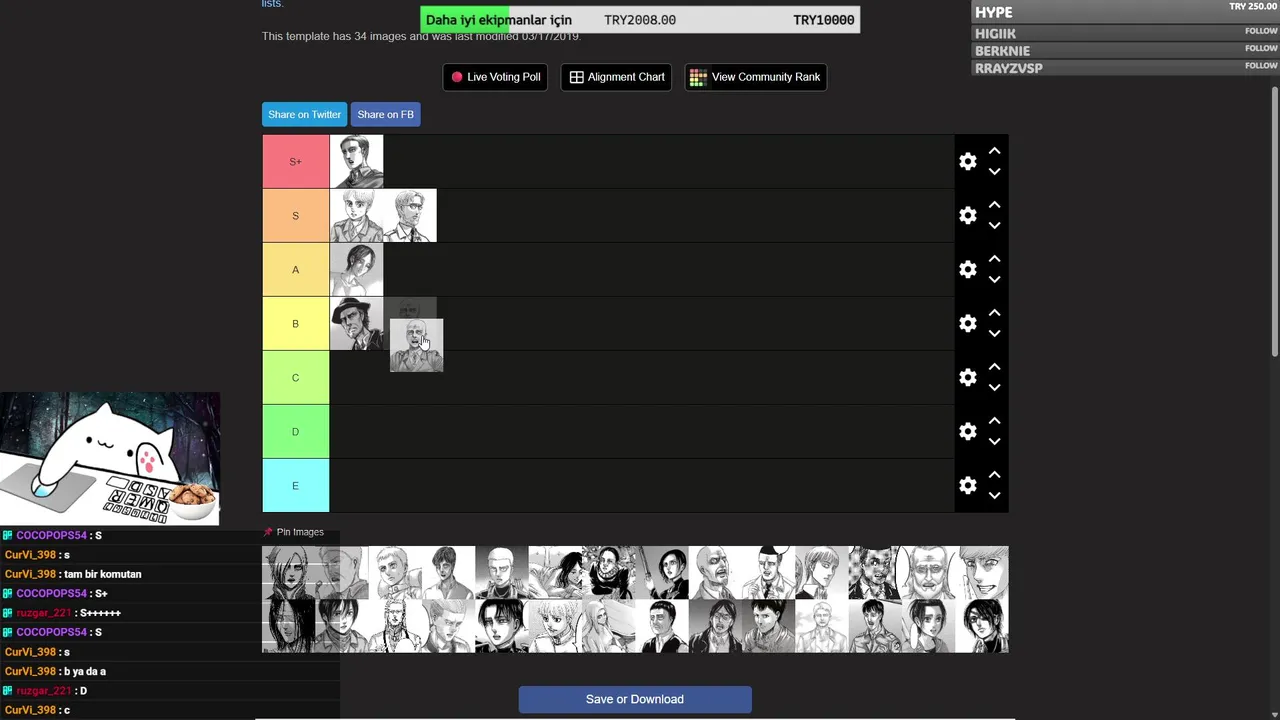Move A tier row down with arrow
This screenshot has height=720, width=1280.
click(x=994, y=280)
